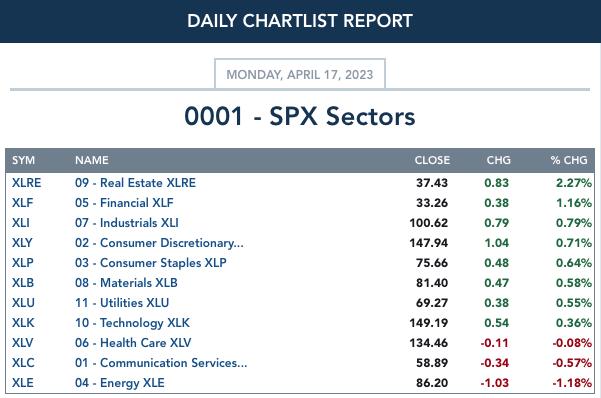Sort table by % CHG column header

tap(569, 160)
